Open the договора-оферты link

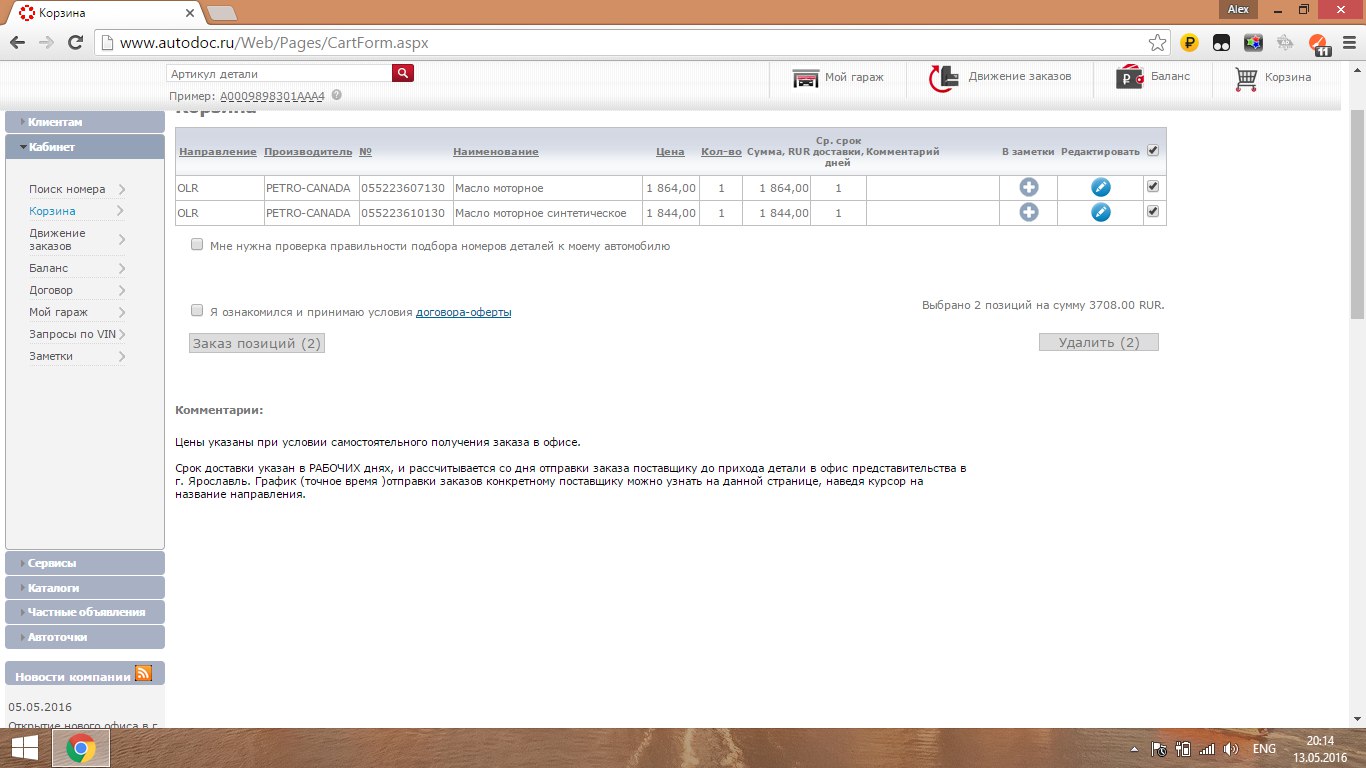click(464, 312)
